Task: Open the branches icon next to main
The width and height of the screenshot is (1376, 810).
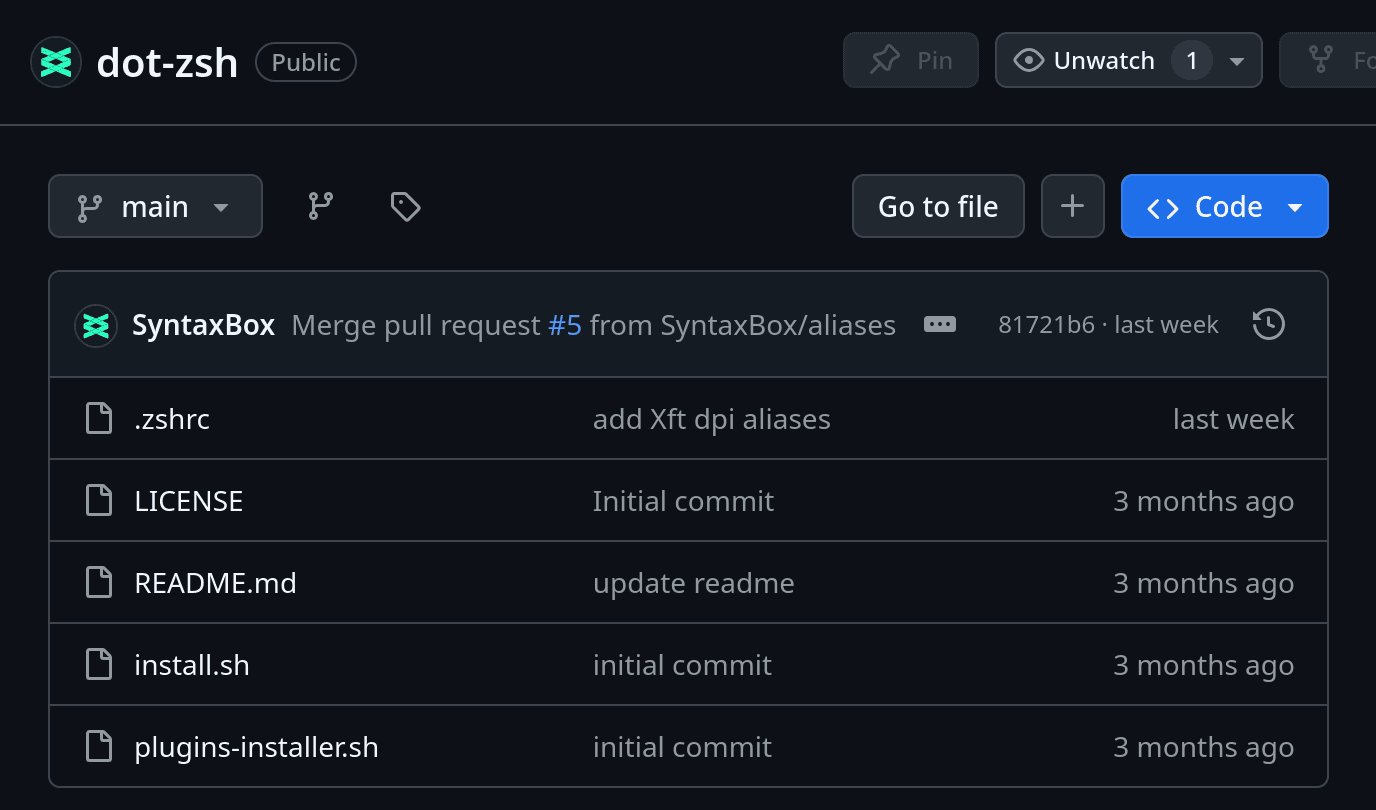Action: [x=320, y=206]
